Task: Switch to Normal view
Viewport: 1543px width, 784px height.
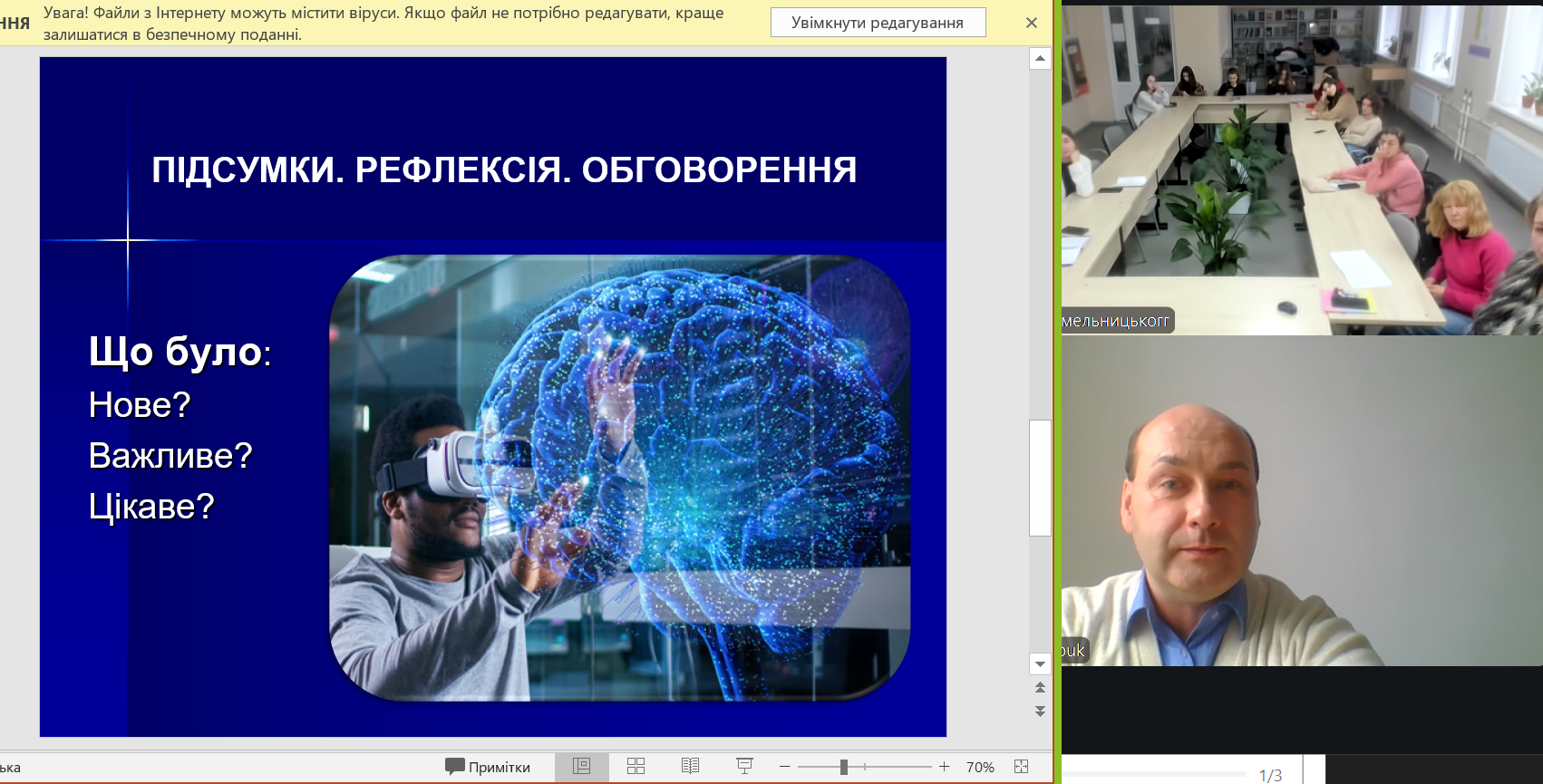Action: [582, 767]
